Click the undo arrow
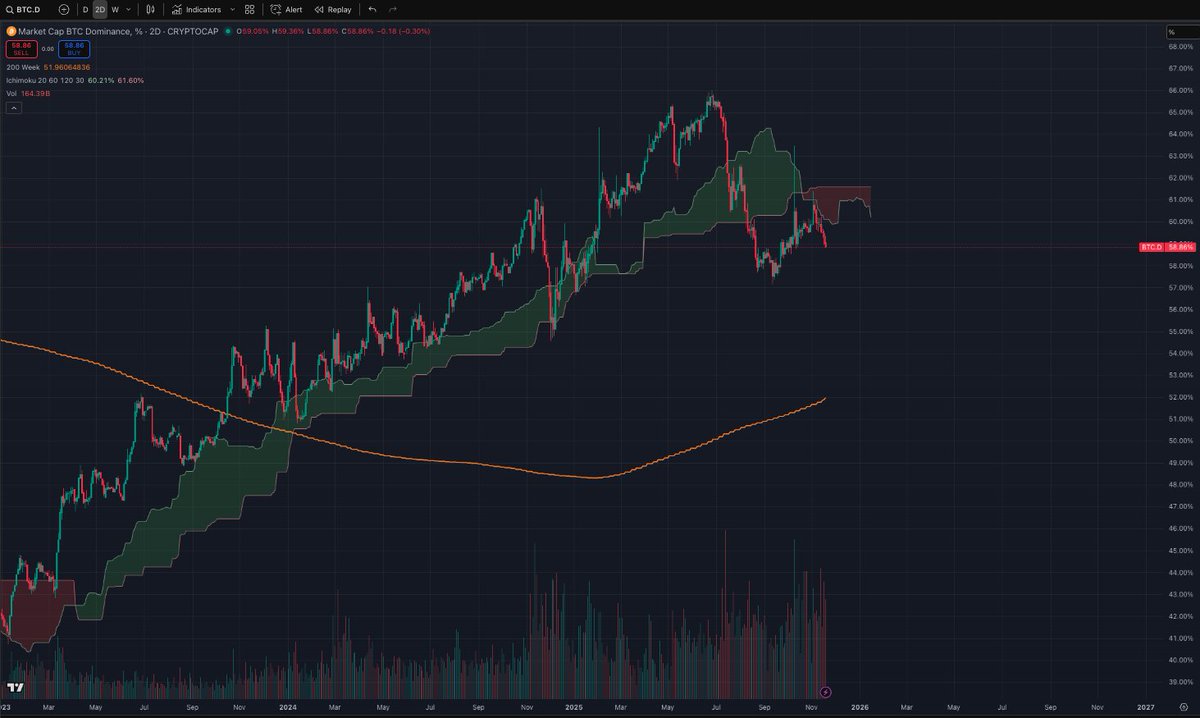This screenshot has width=1200, height=718. click(372, 9)
